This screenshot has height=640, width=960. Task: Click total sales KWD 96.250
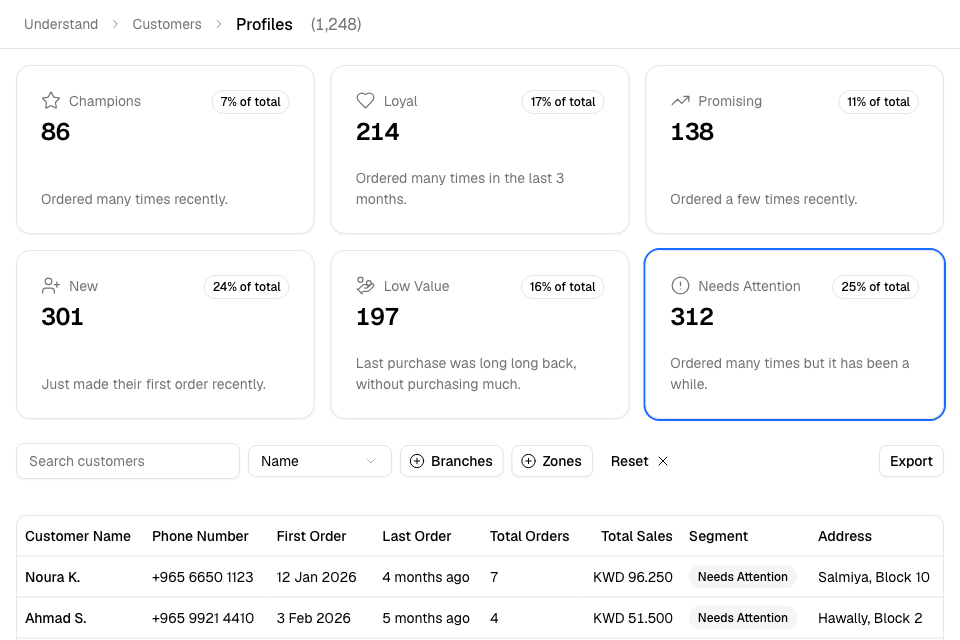(633, 577)
